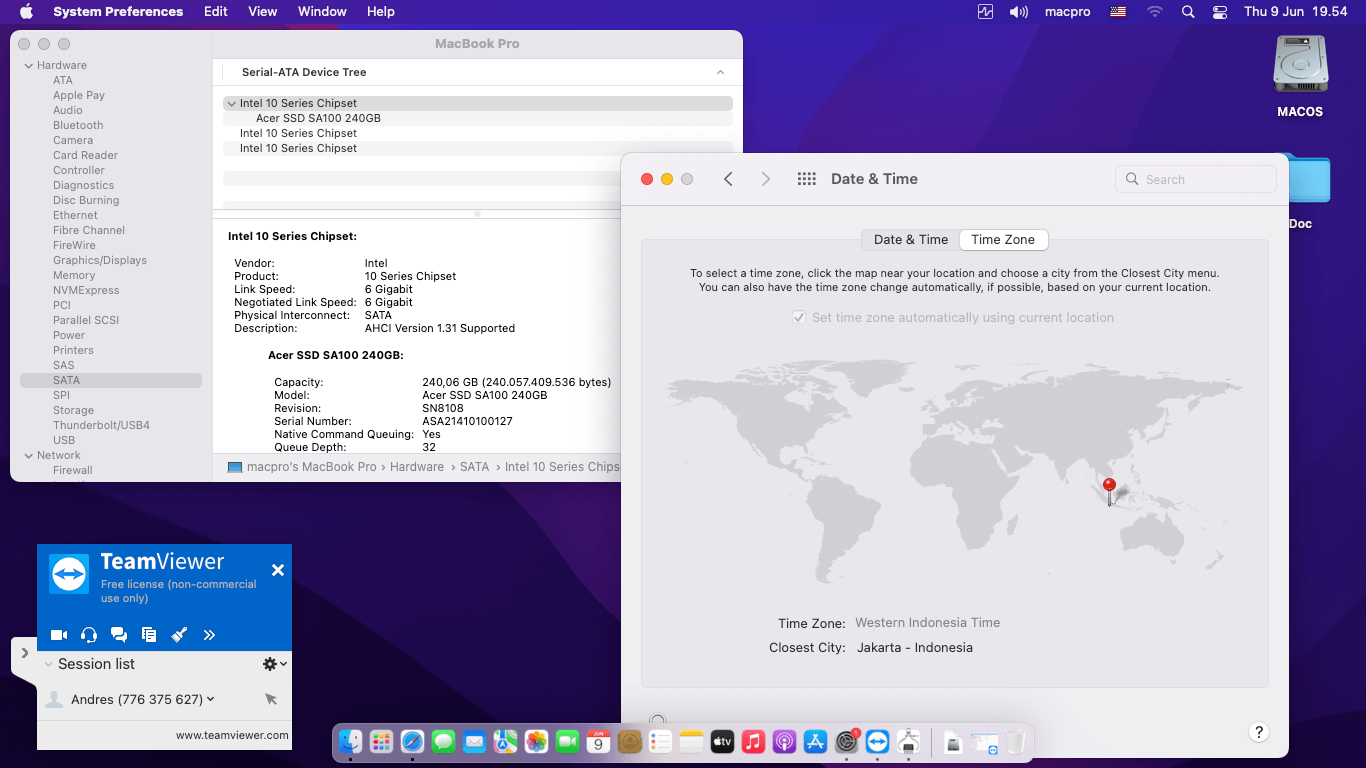Open TeamViewer file transfer icon
Image resolution: width=1366 pixels, height=768 pixels.
(149, 635)
